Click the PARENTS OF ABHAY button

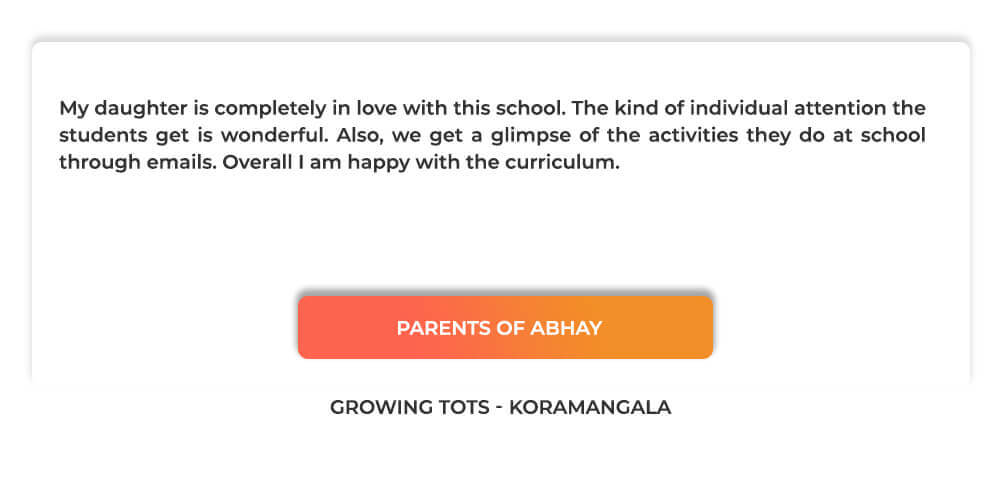tap(505, 327)
